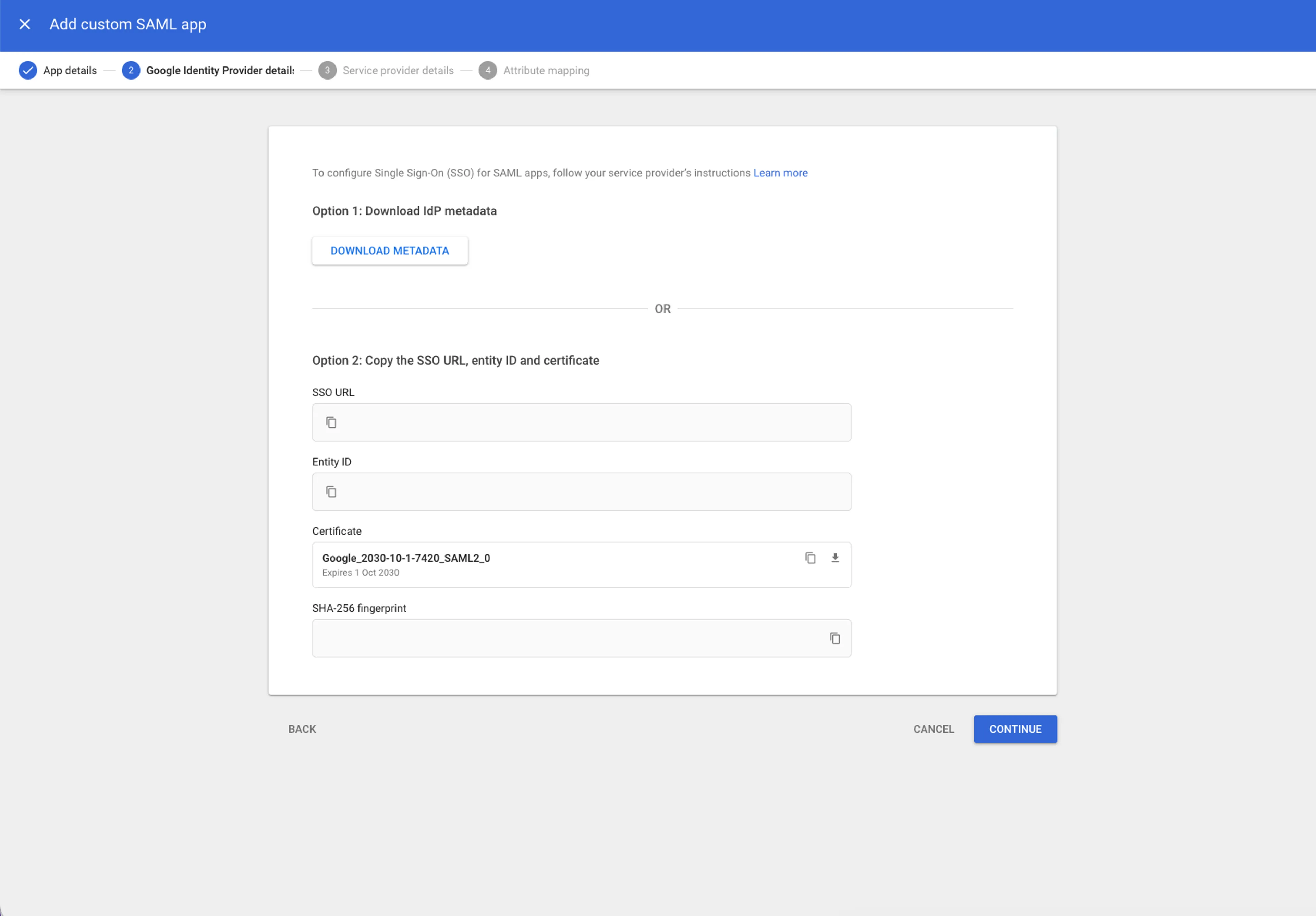Close the Add custom SAML app dialog
This screenshot has width=1316, height=916.
click(25, 24)
